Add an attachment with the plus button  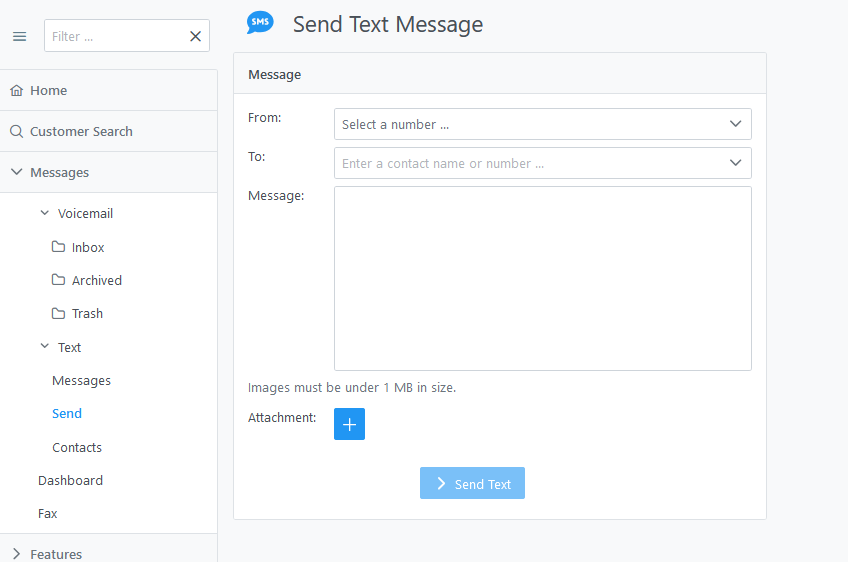coord(349,424)
